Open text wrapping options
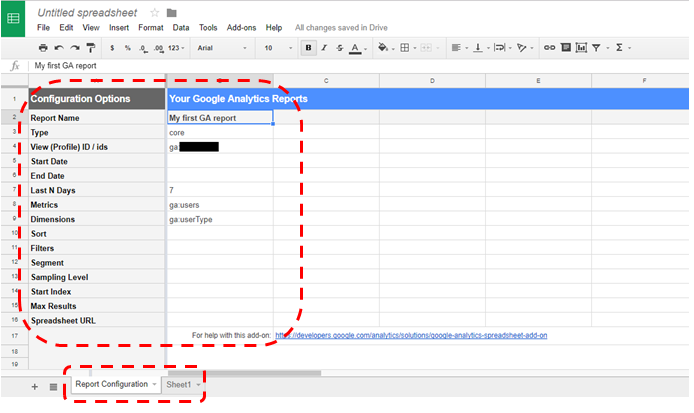 point(502,48)
